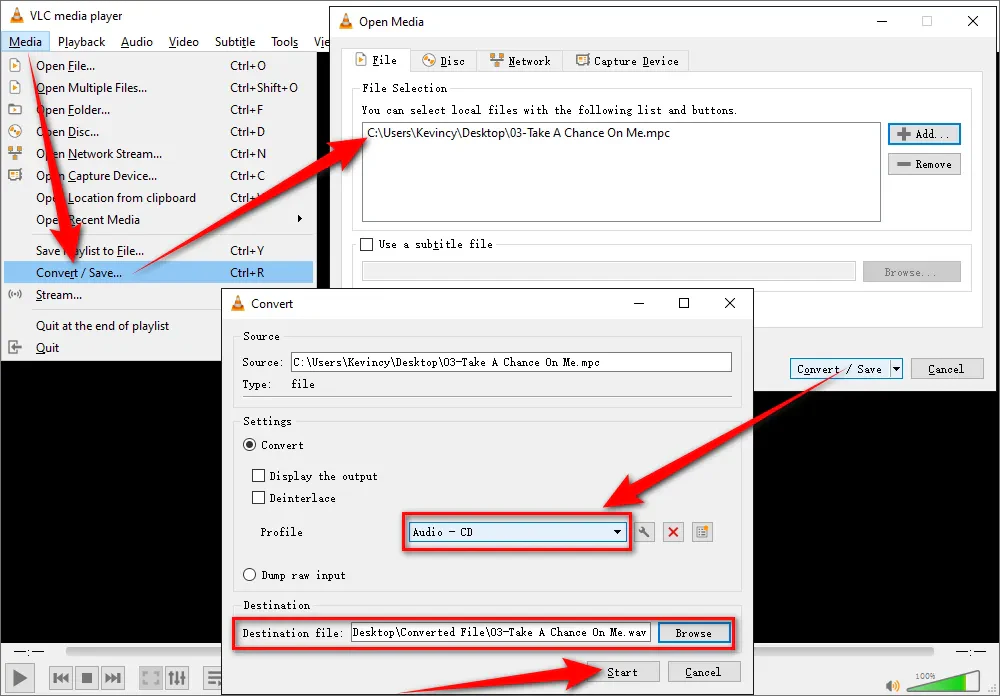This screenshot has height=696, width=1000.
Task: Click the VLC cone icon in title bar
Action: (x=17, y=15)
